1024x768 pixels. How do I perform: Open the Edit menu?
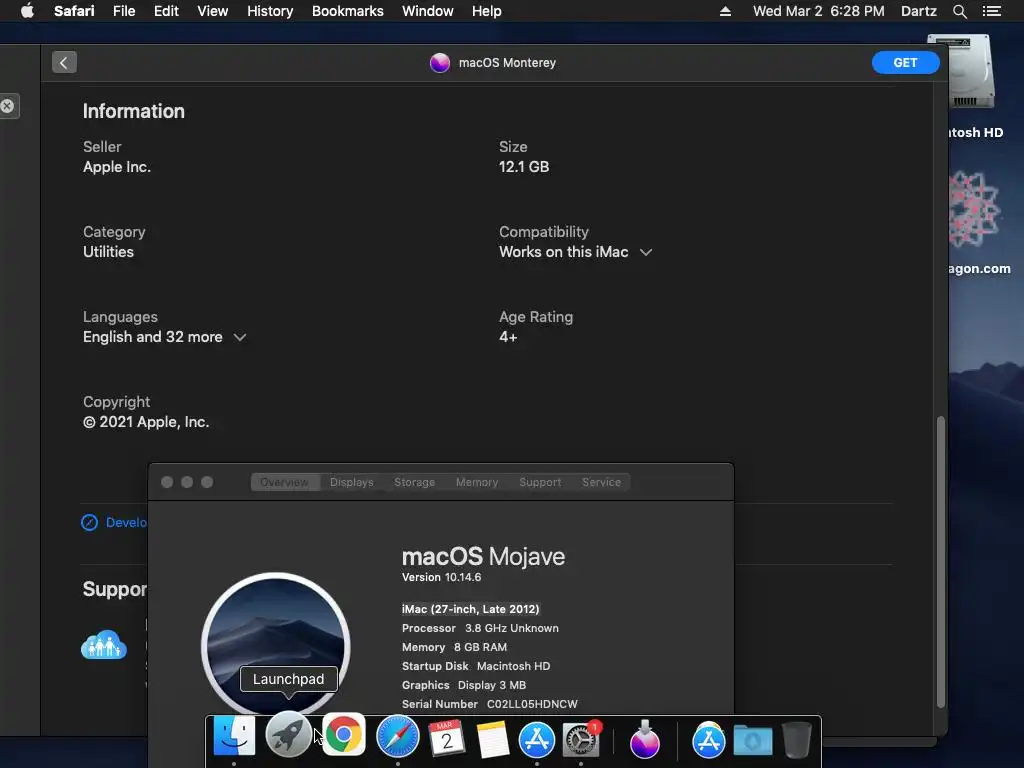[166, 11]
